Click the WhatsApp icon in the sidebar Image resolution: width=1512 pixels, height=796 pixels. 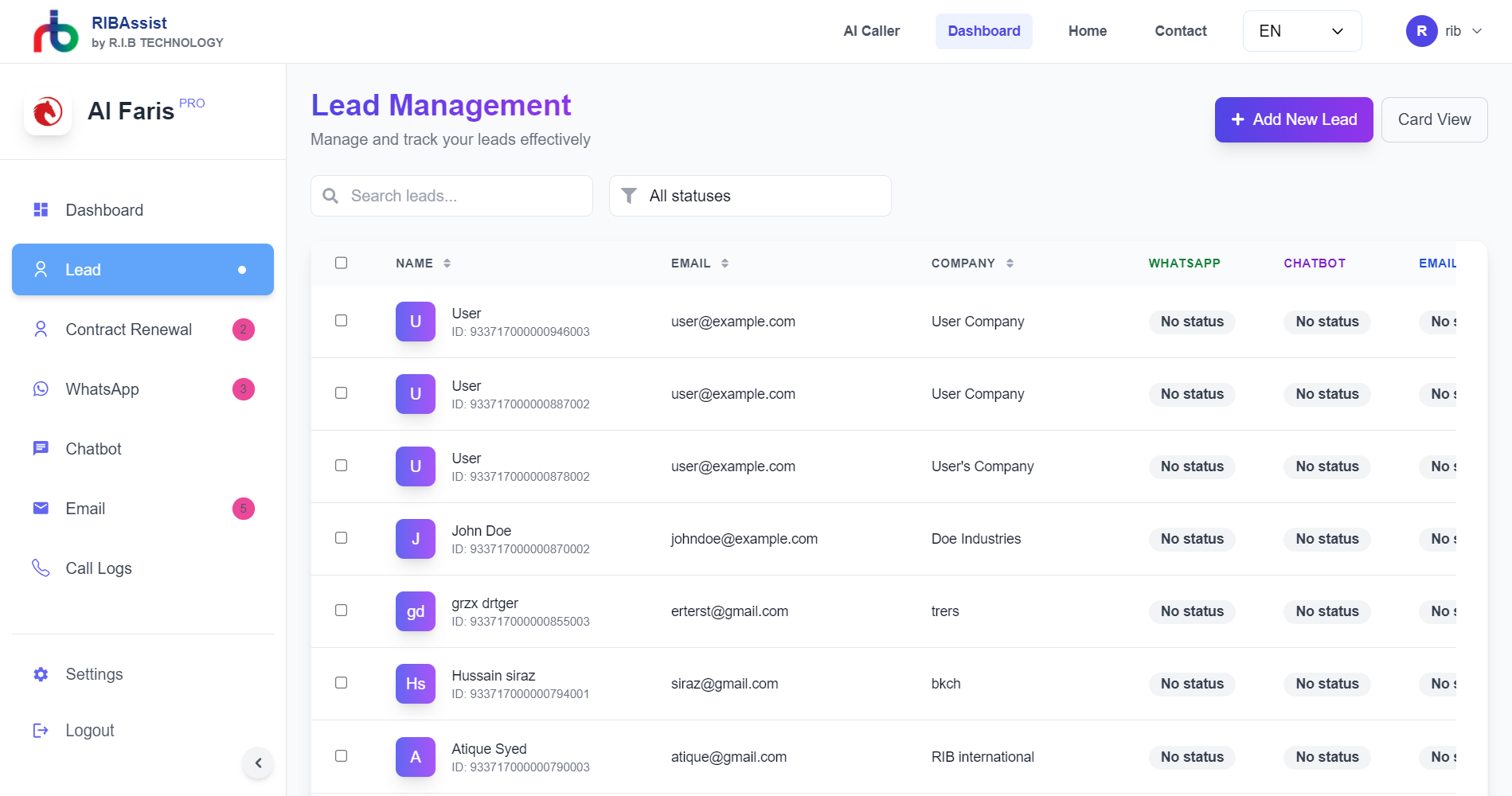[41, 388]
